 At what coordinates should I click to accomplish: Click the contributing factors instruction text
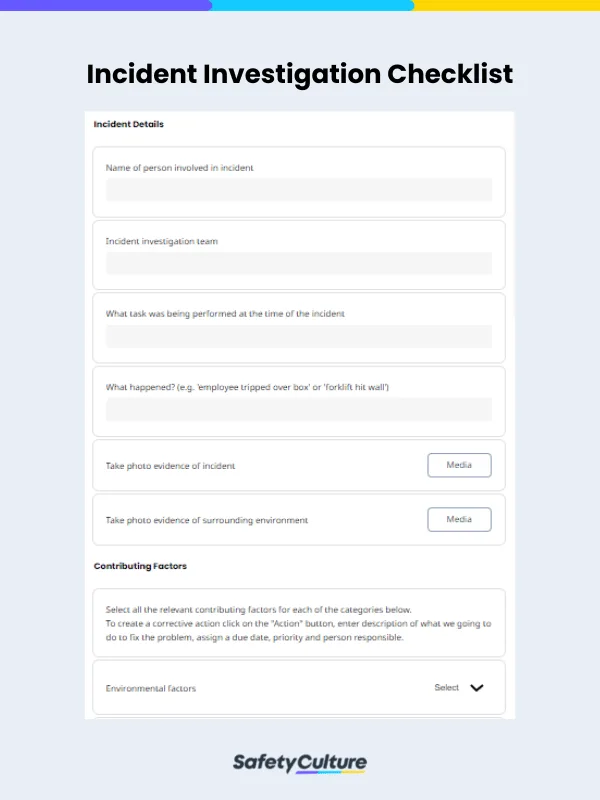[298, 623]
